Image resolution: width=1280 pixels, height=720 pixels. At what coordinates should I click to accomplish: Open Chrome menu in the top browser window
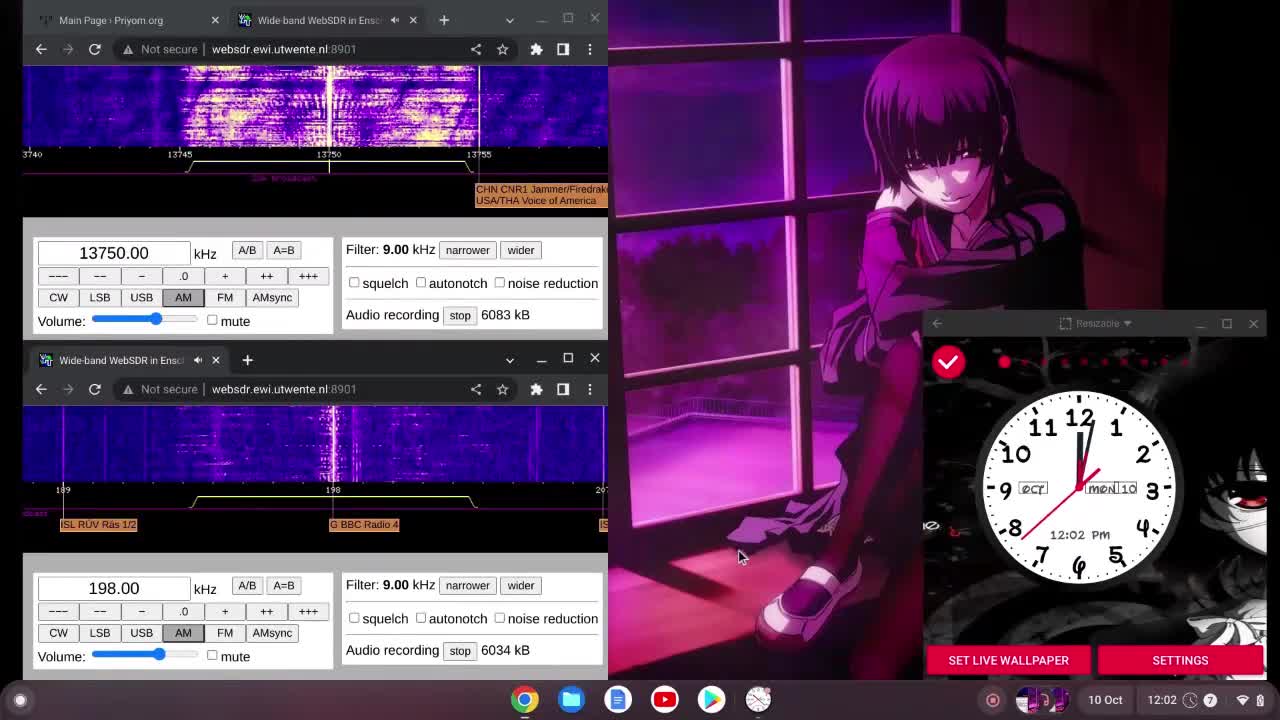(x=590, y=49)
